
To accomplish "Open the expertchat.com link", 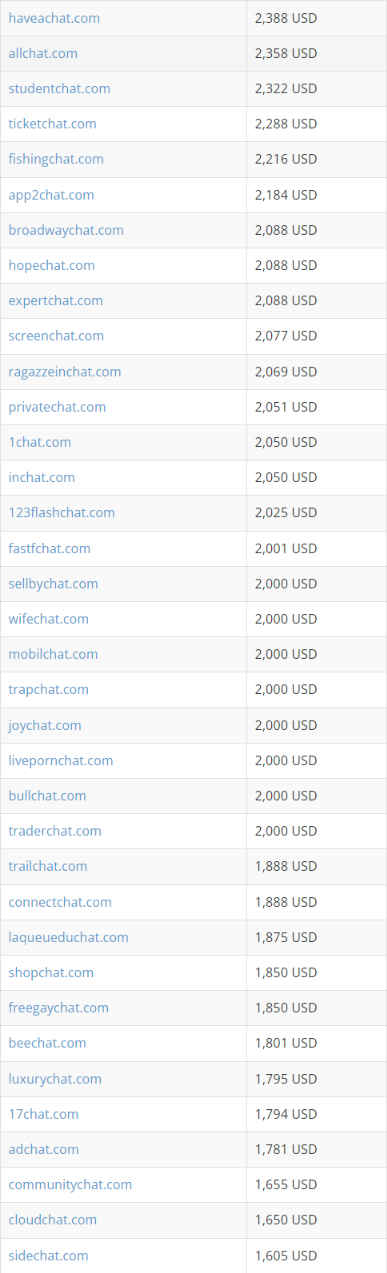I will (x=55, y=301).
